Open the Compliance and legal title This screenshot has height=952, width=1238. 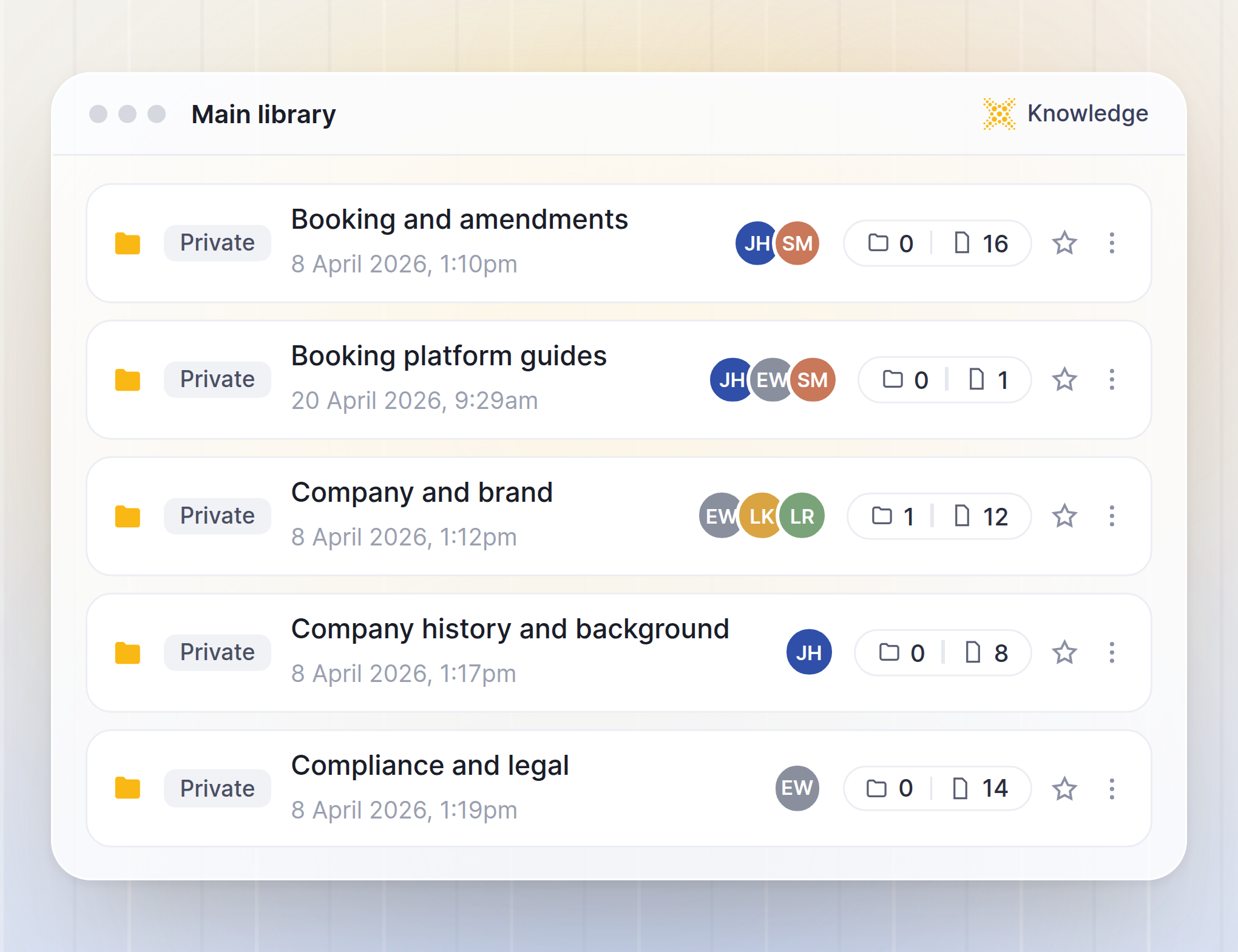(x=430, y=766)
